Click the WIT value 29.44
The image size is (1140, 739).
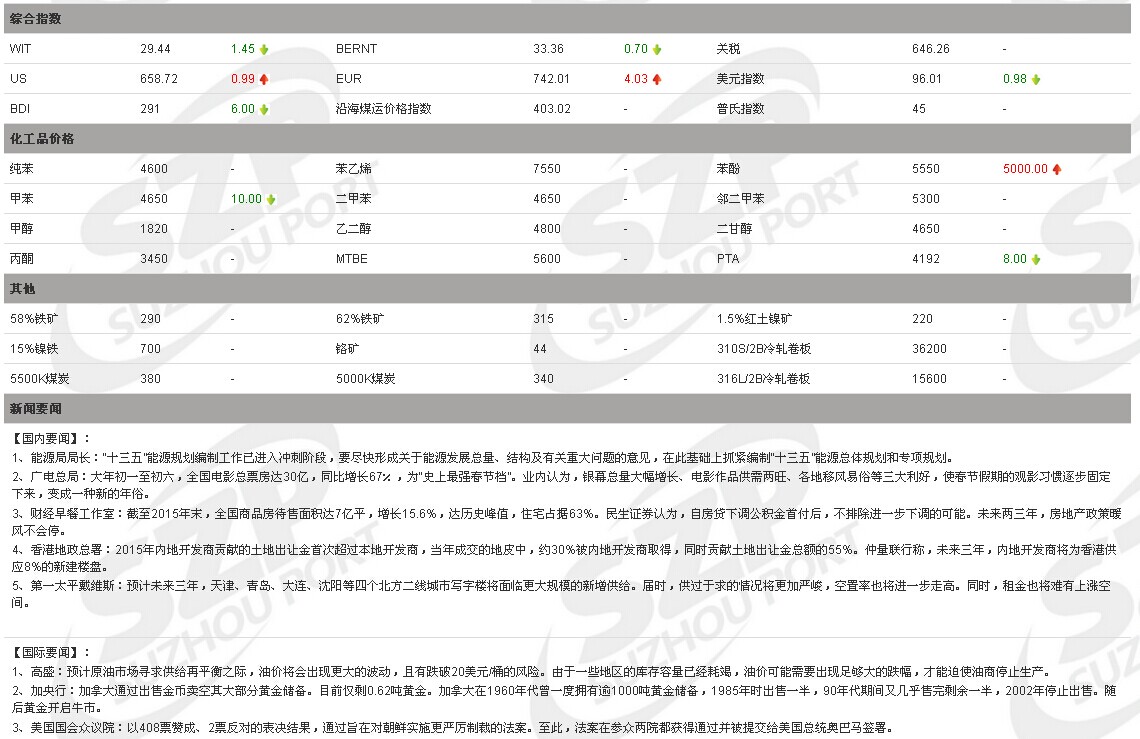[155, 49]
